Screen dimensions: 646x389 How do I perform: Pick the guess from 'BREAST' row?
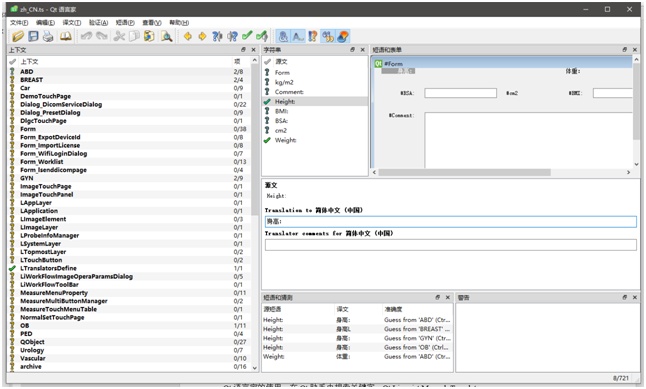(357, 329)
